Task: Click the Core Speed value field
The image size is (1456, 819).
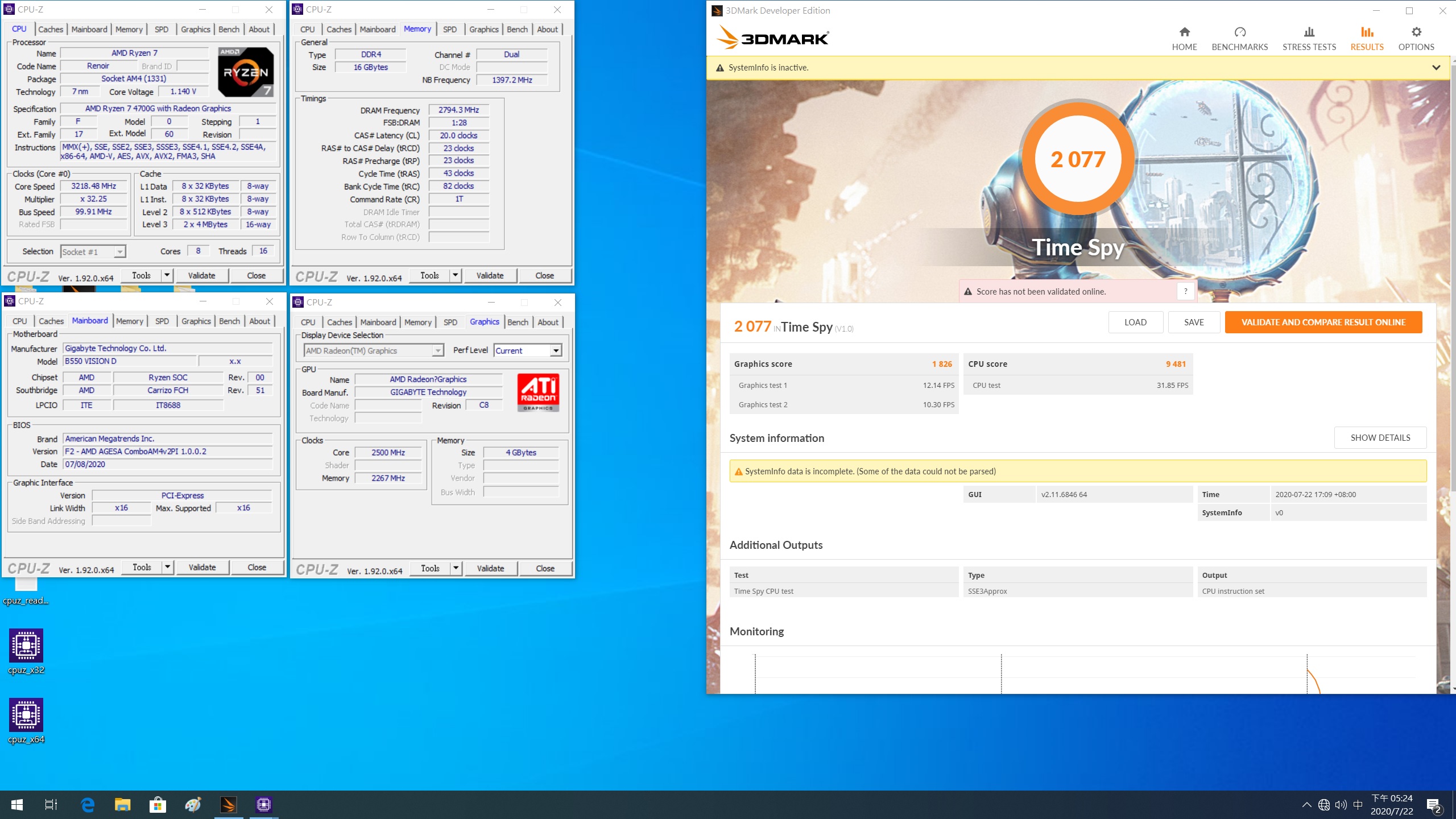Action: (x=94, y=186)
